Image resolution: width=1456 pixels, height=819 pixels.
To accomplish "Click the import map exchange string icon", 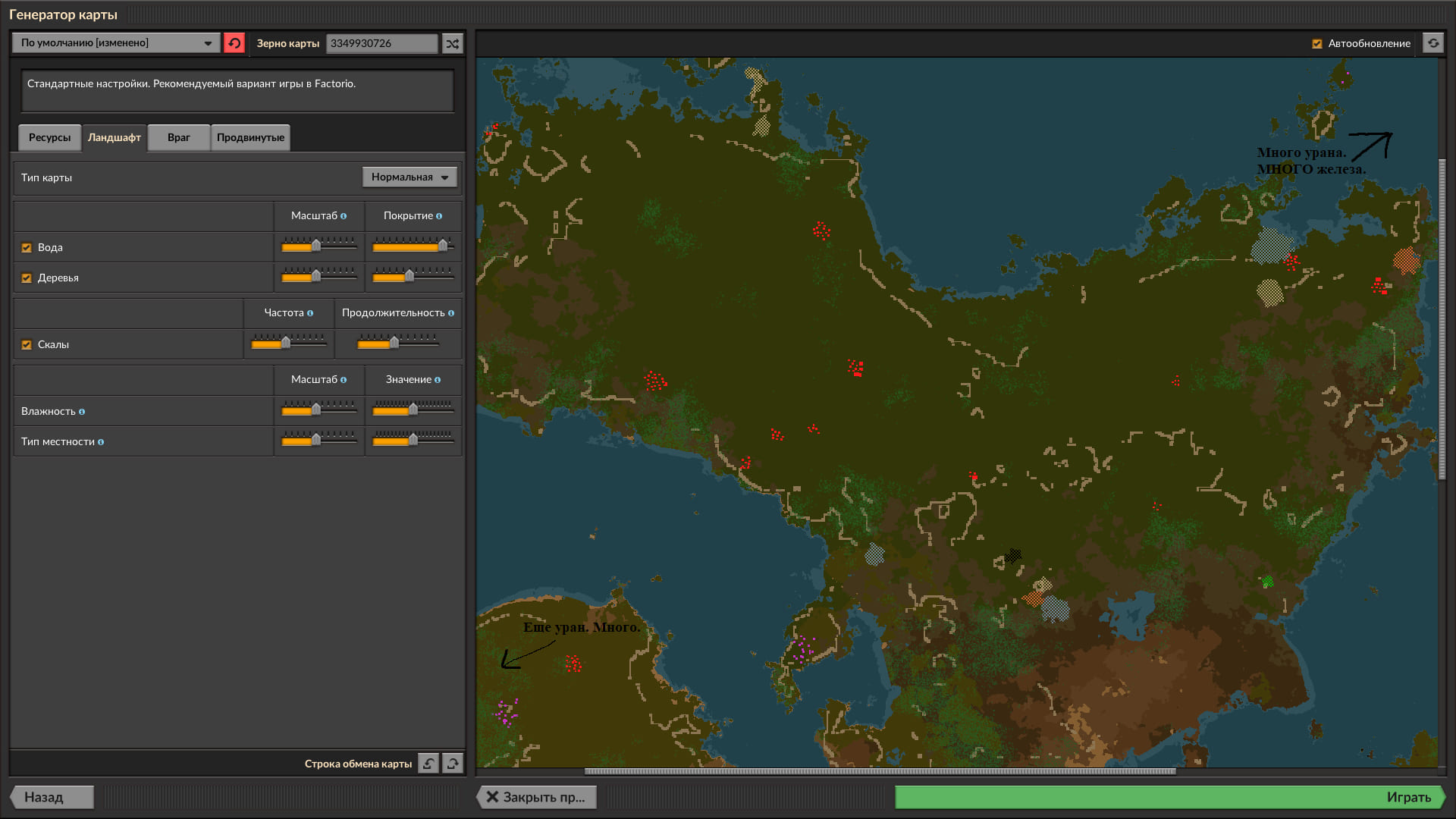I will click(428, 764).
